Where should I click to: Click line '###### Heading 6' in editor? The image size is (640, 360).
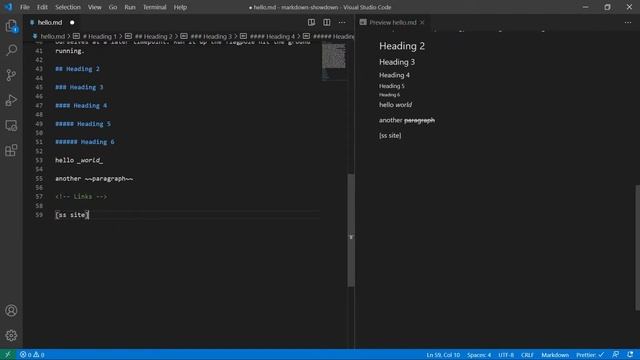(x=85, y=142)
